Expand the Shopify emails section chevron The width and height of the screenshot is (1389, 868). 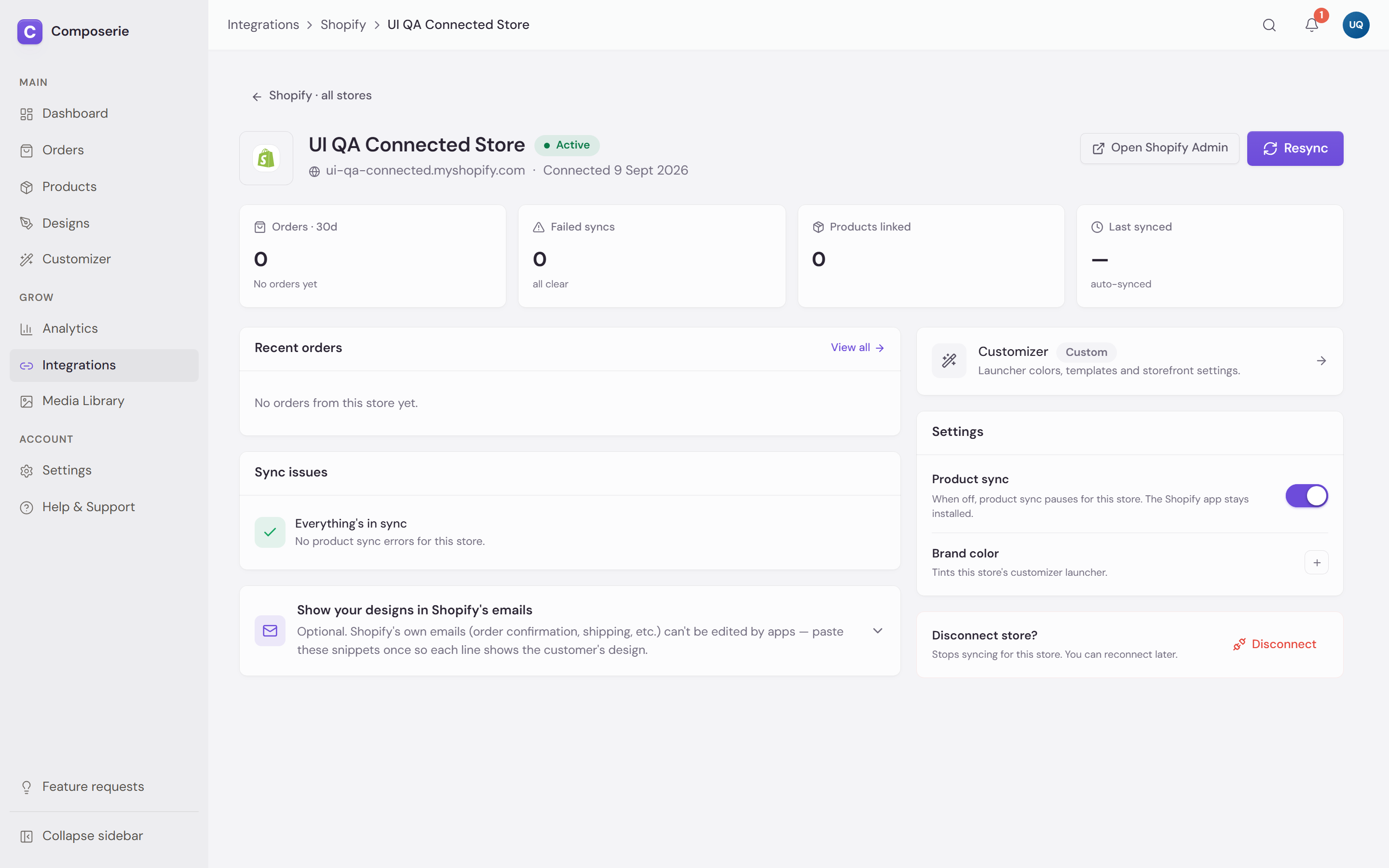[x=878, y=630]
